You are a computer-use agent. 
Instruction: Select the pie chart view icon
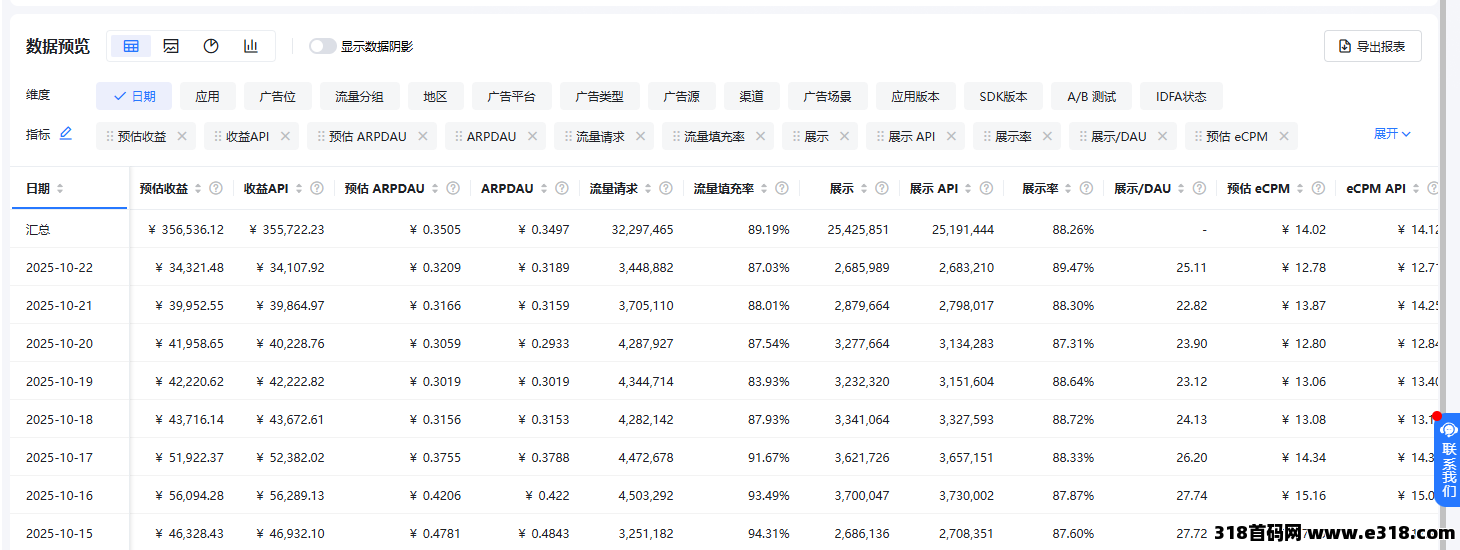[x=211, y=46]
